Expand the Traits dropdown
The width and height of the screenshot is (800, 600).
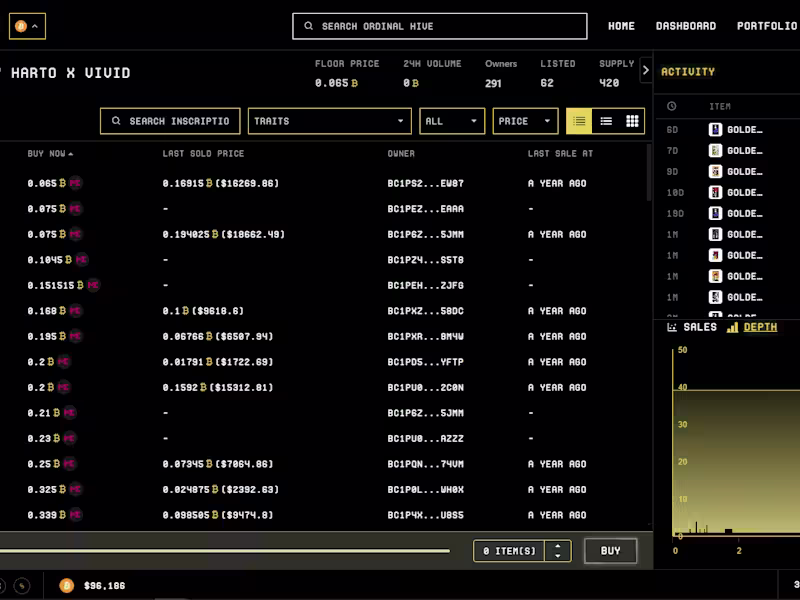[x=330, y=121]
